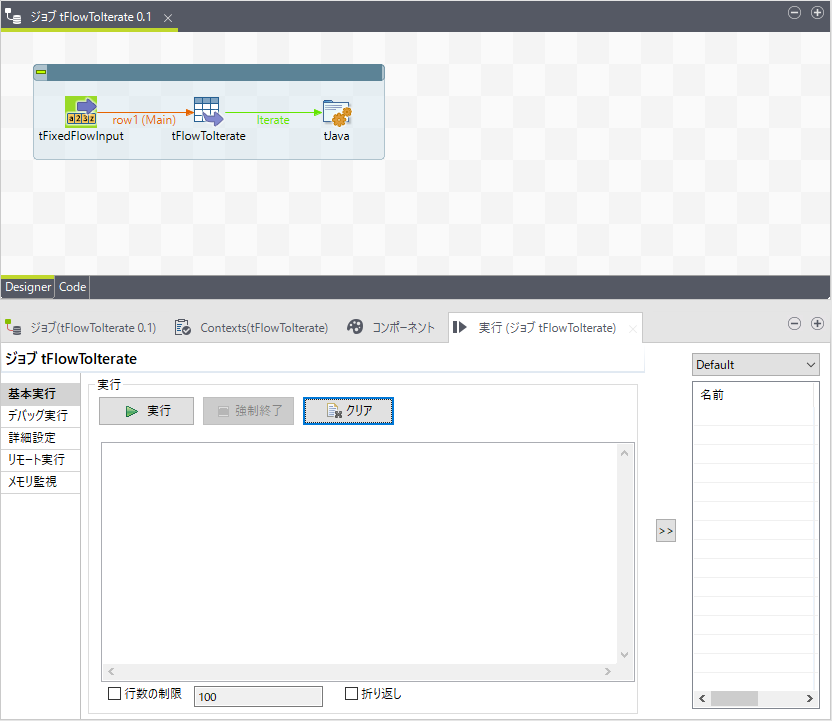Run the job with the 実行 button
Viewport: 832px width, 721px height.
click(x=146, y=410)
